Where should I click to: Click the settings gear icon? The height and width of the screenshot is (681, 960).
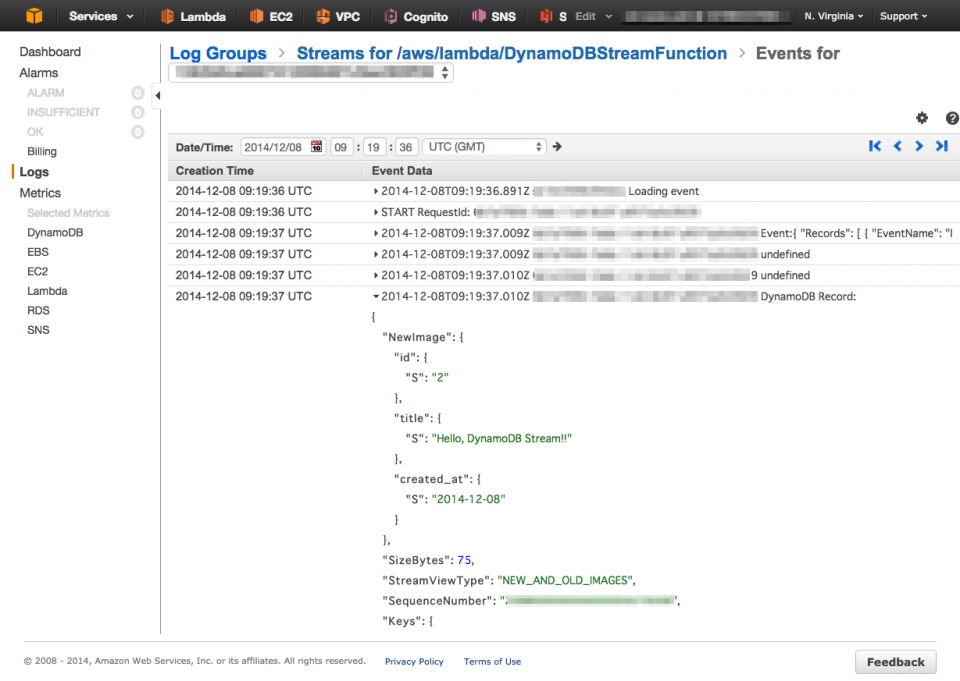(x=922, y=118)
